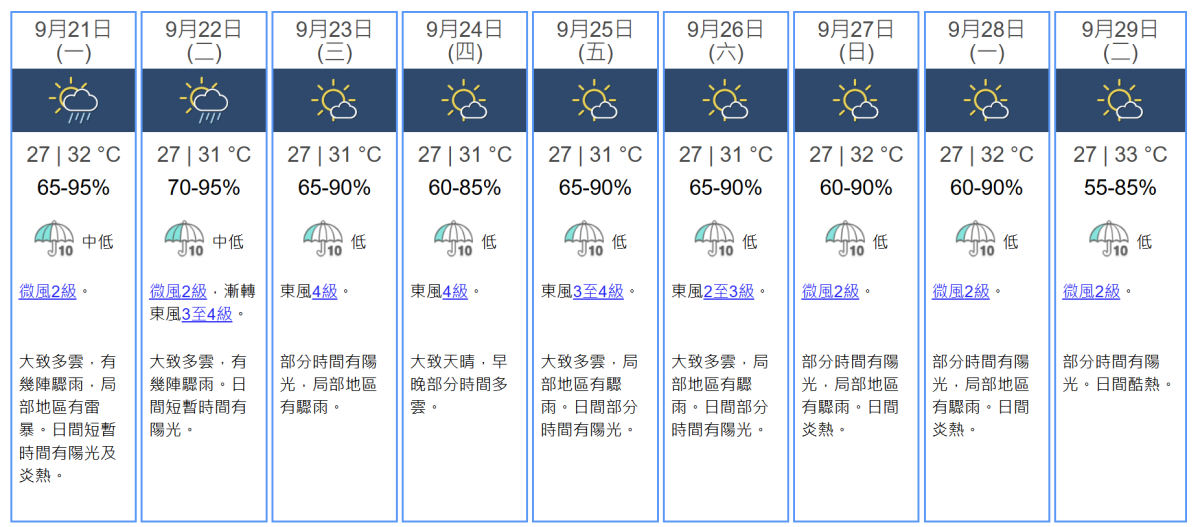
Task: Click the showers weather icon for 9月22日
Action: point(204,101)
